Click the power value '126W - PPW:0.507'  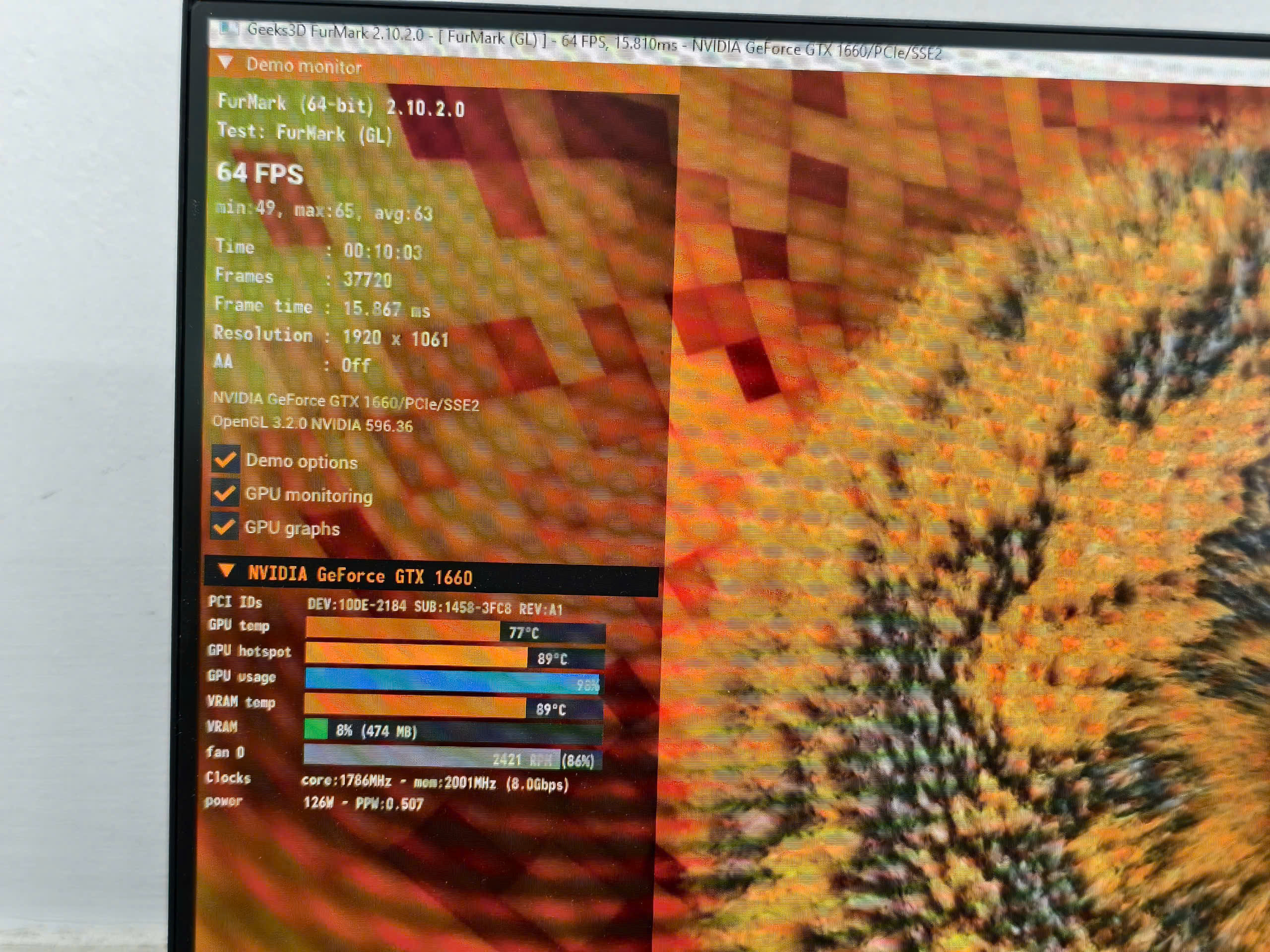(364, 803)
